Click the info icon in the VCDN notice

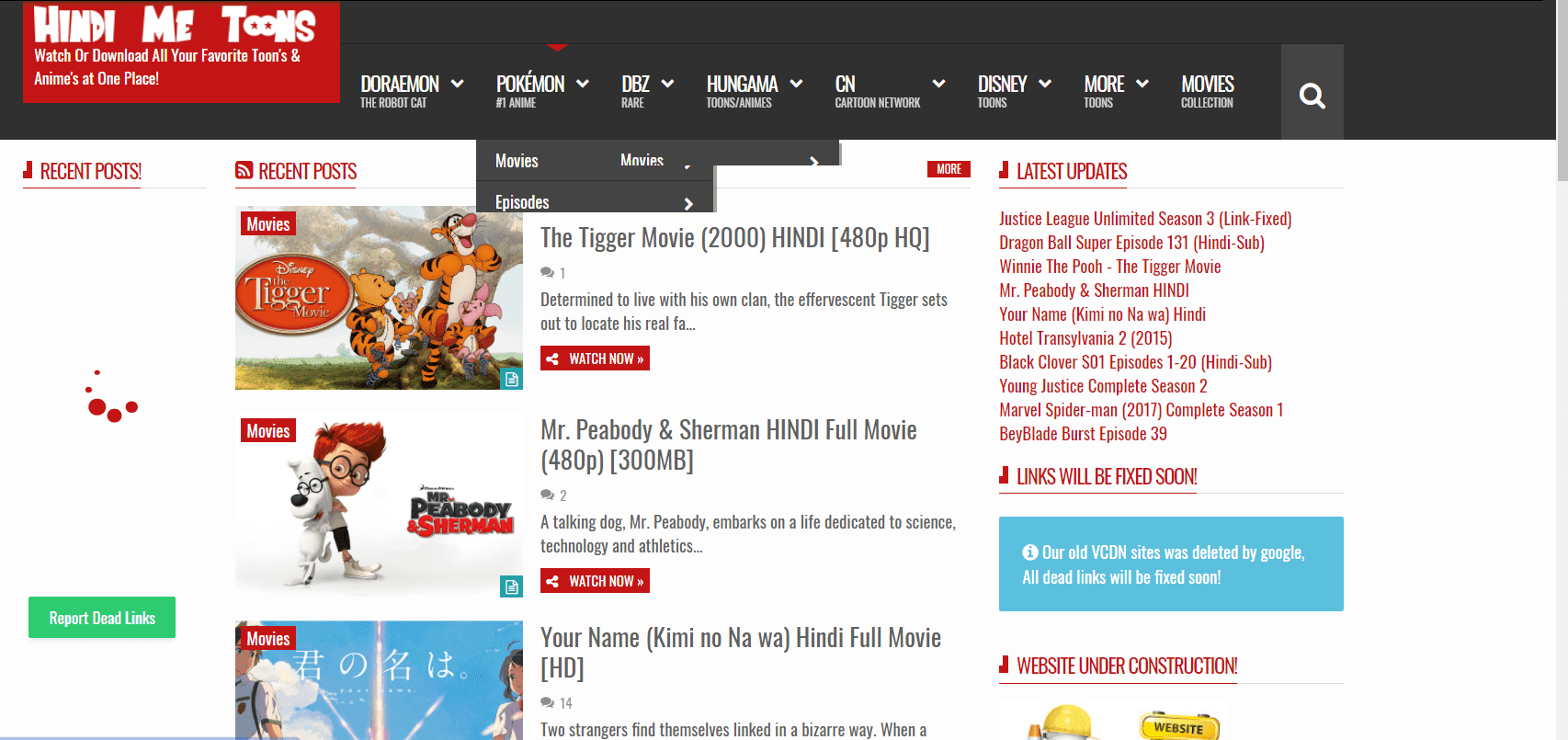(1030, 552)
